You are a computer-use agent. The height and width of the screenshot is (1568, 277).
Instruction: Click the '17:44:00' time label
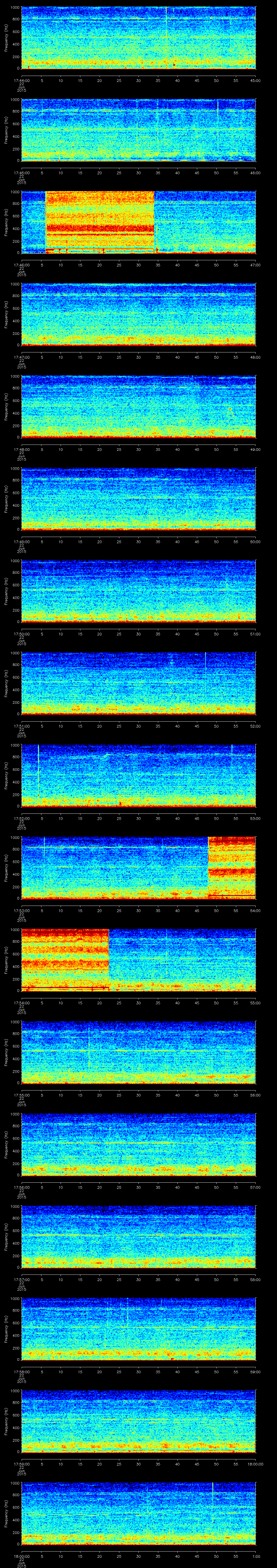tap(21, 80)
